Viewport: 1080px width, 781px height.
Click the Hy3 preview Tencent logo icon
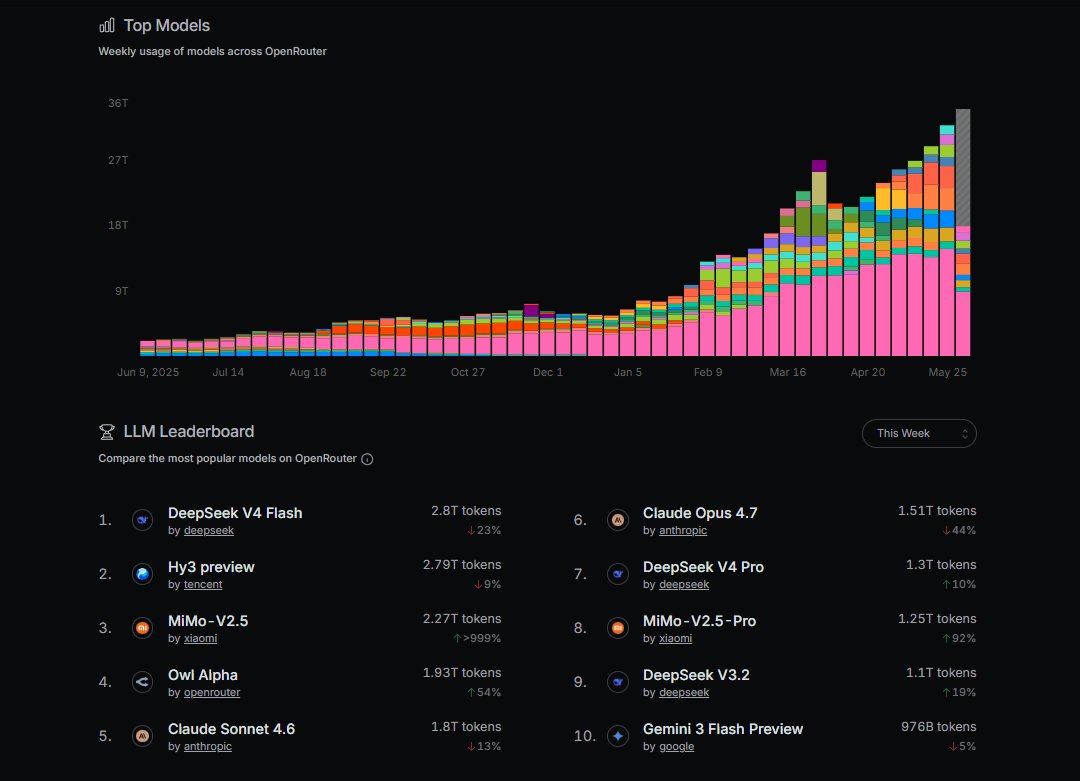pos(143,574)
